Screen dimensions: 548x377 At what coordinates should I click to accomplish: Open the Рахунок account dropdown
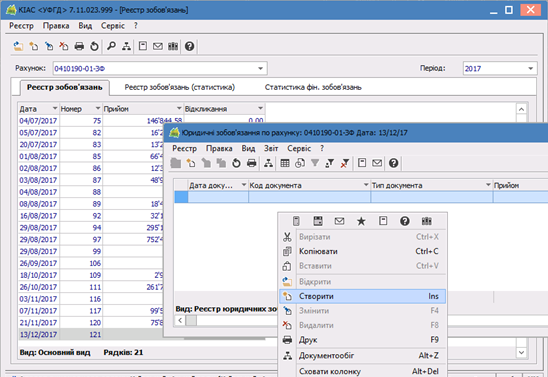(260, 68)
